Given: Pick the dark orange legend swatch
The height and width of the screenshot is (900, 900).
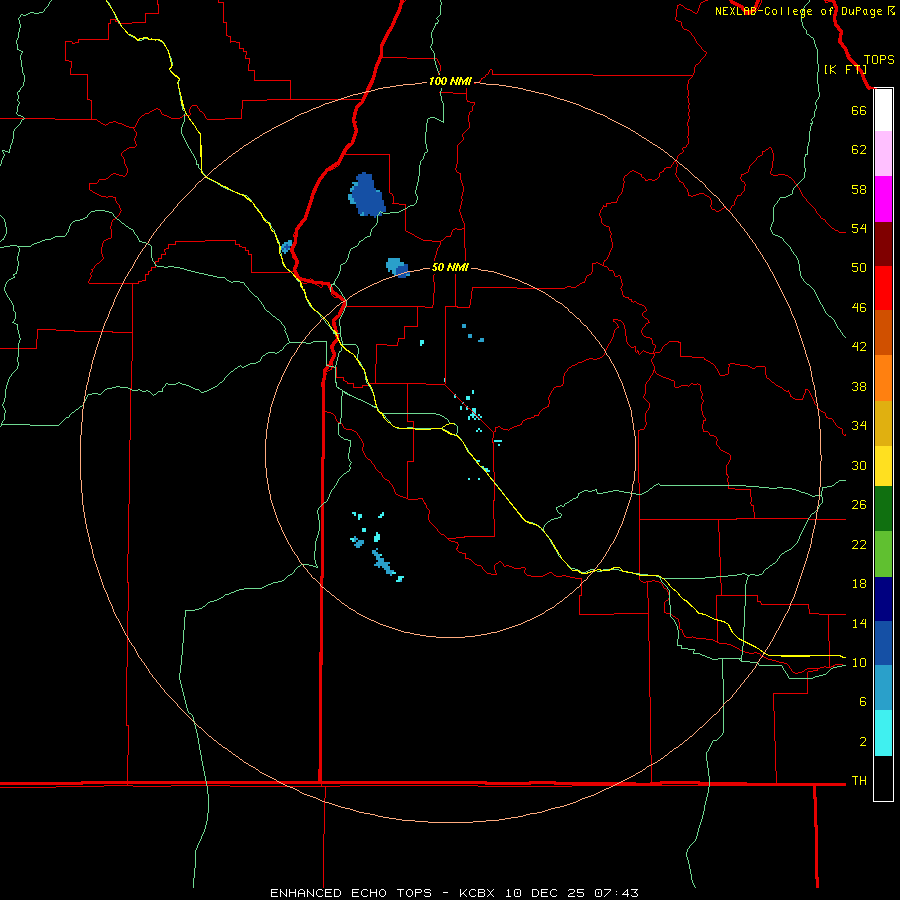Looking at the screenshot, I should tap(883, 333).
